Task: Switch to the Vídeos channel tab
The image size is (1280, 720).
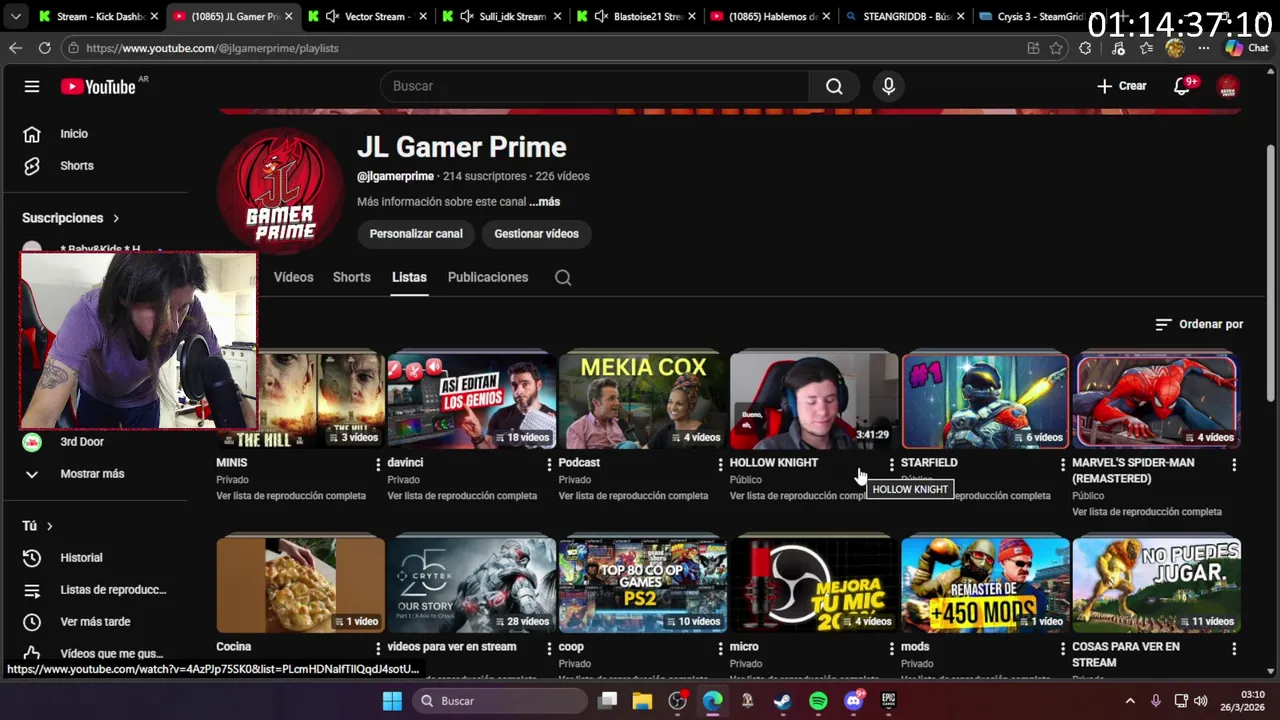Action: point(293,278)
